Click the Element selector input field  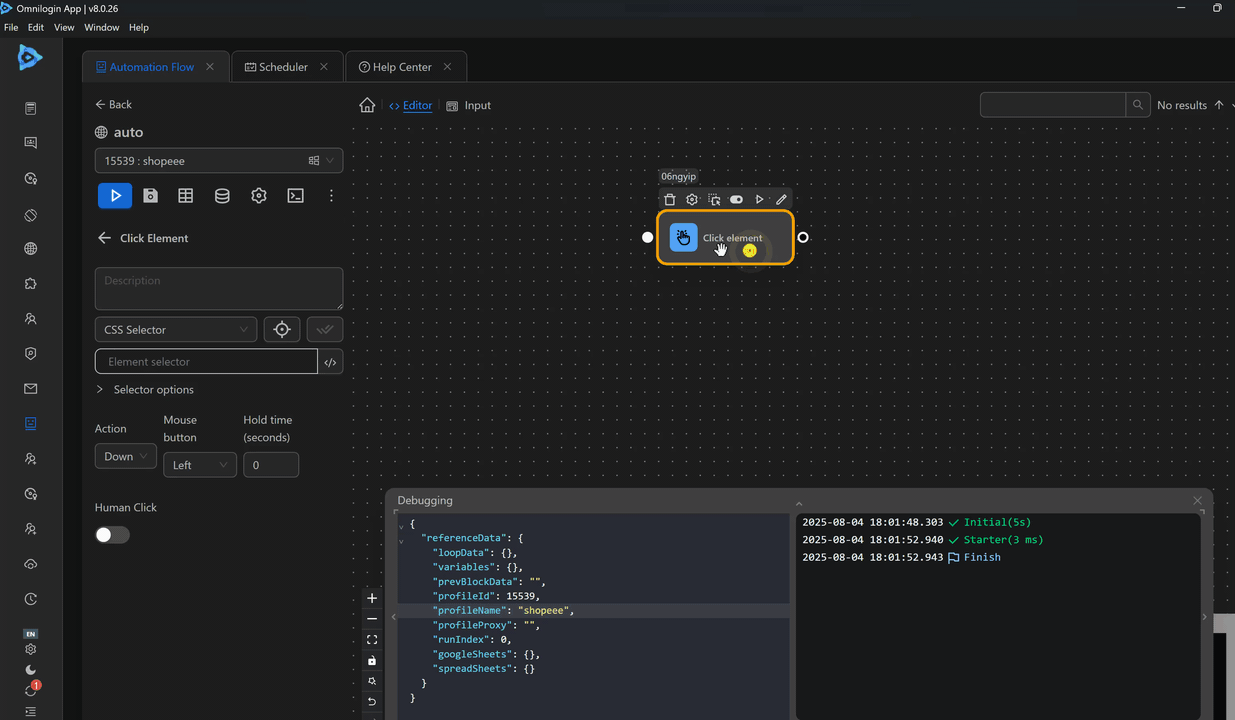pos(206,362)
